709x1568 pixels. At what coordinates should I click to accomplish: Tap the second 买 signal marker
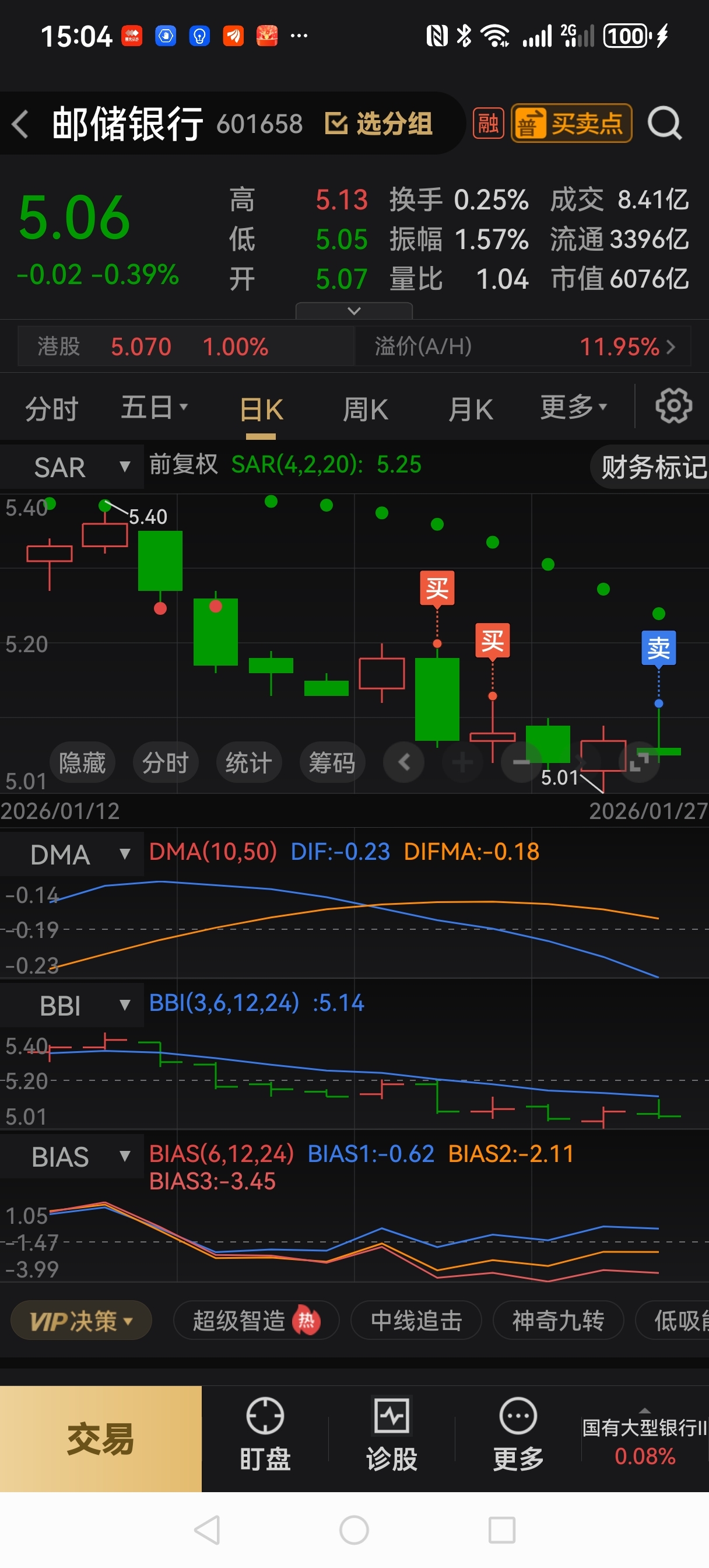(492, 640)
